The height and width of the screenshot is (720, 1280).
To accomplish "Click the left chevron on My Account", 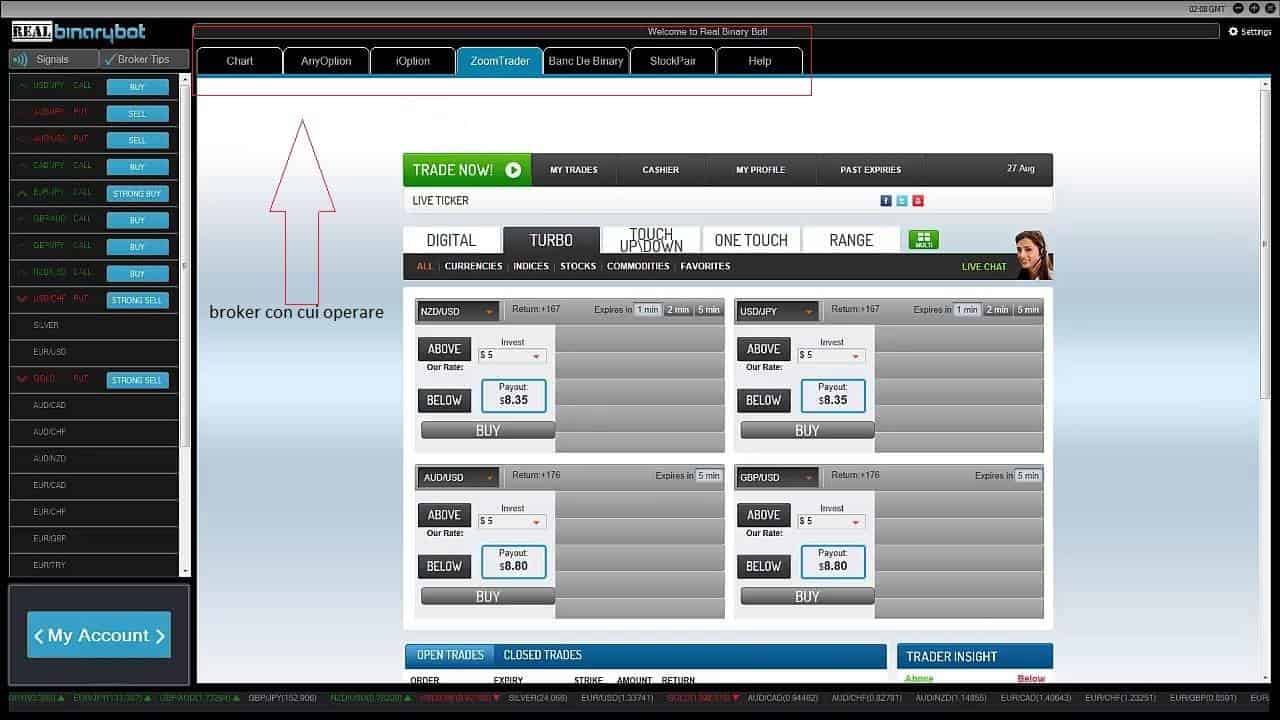I will point(38,636).
